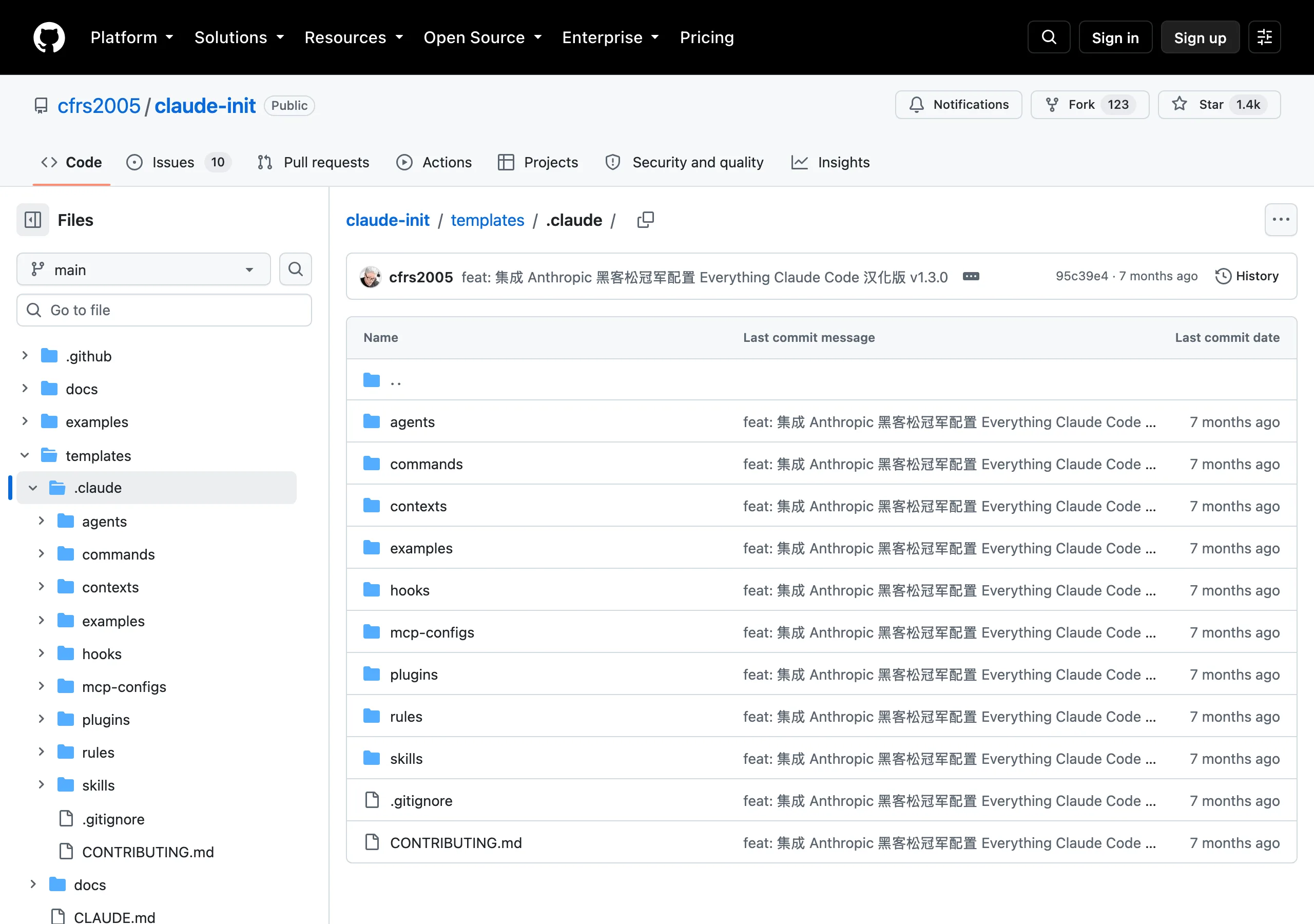Switch to the Actions tab
Image resolution: width=1314 pixels, height=924 pixels.
pos(434,163)
